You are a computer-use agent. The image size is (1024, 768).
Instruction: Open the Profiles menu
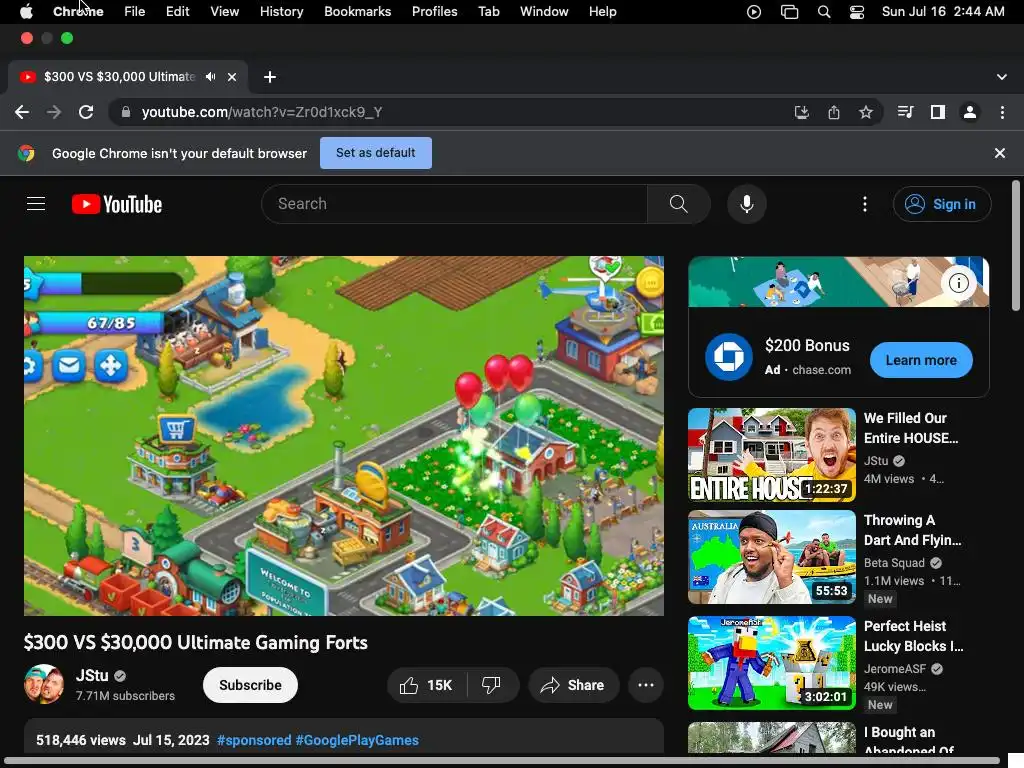(x=434, y=12)
